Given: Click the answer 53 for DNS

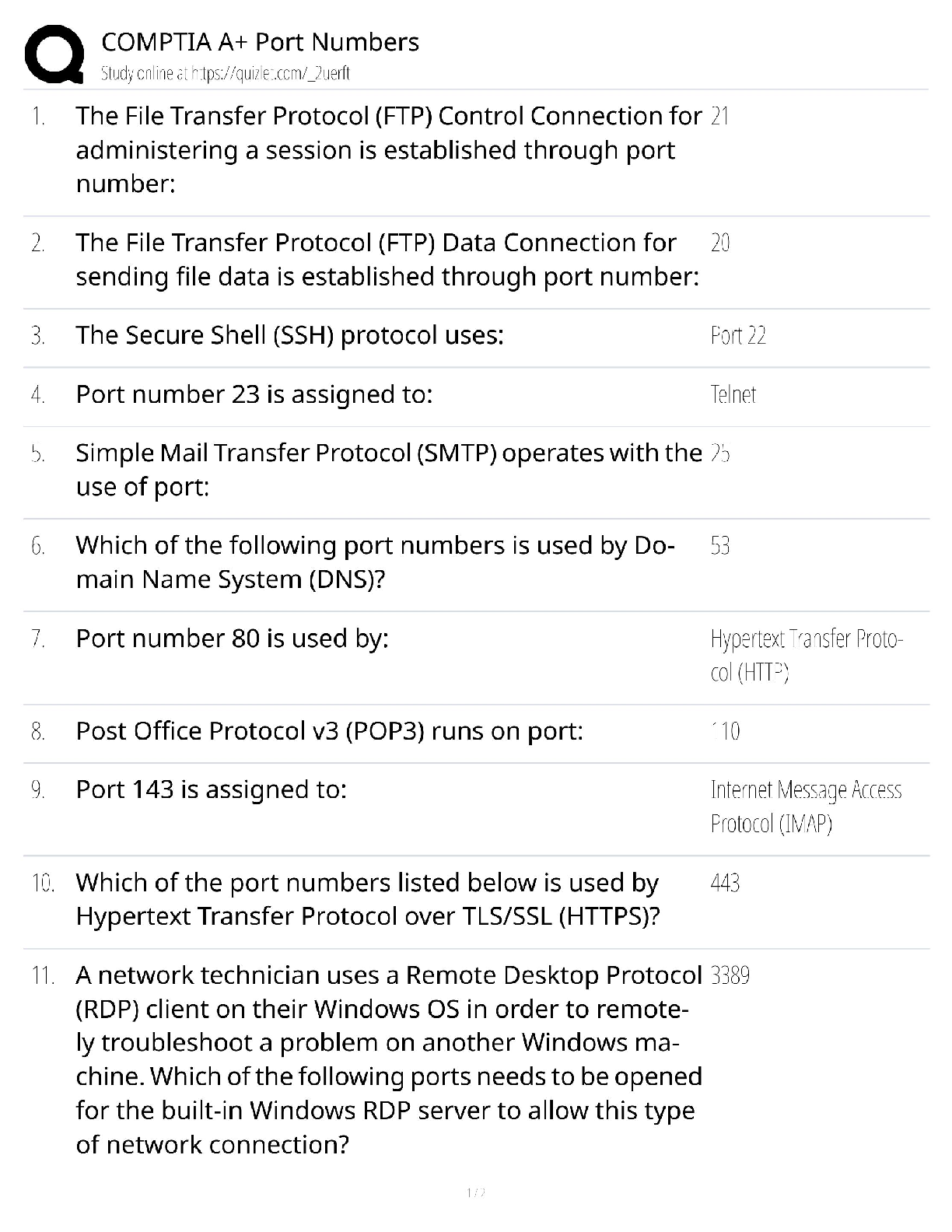Looking at the screenshot, I should 720,546.
